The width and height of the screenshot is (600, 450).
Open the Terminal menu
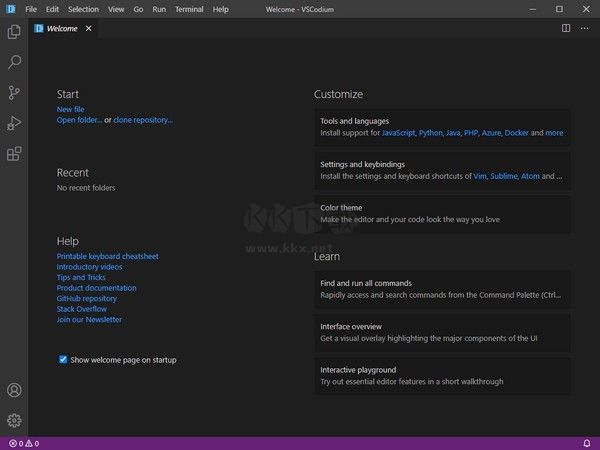[x=189, y=9]
